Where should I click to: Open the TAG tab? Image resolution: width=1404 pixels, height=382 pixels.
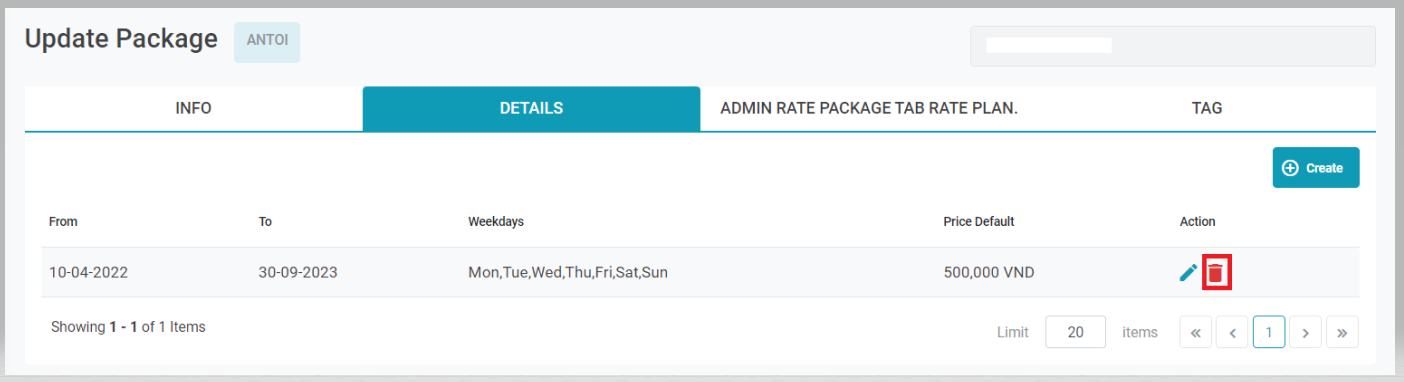click(x=1207, y=108)
